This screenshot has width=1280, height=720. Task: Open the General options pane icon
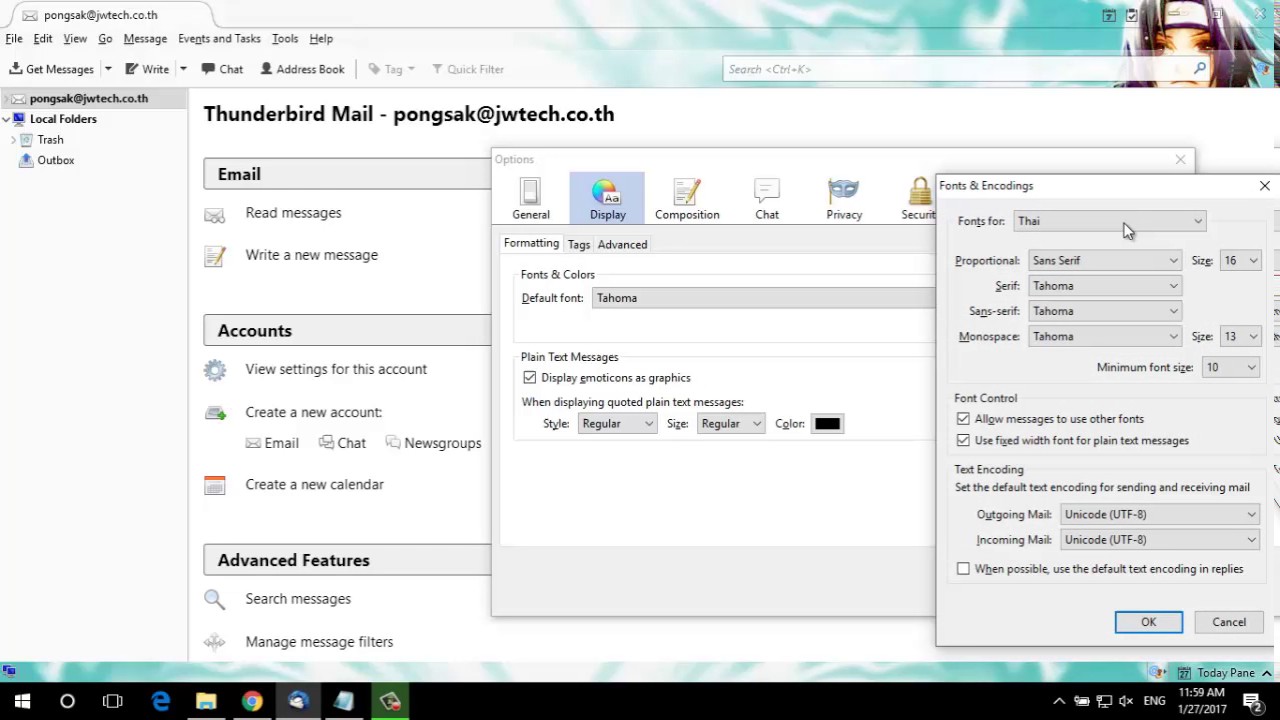pos(531,198)
